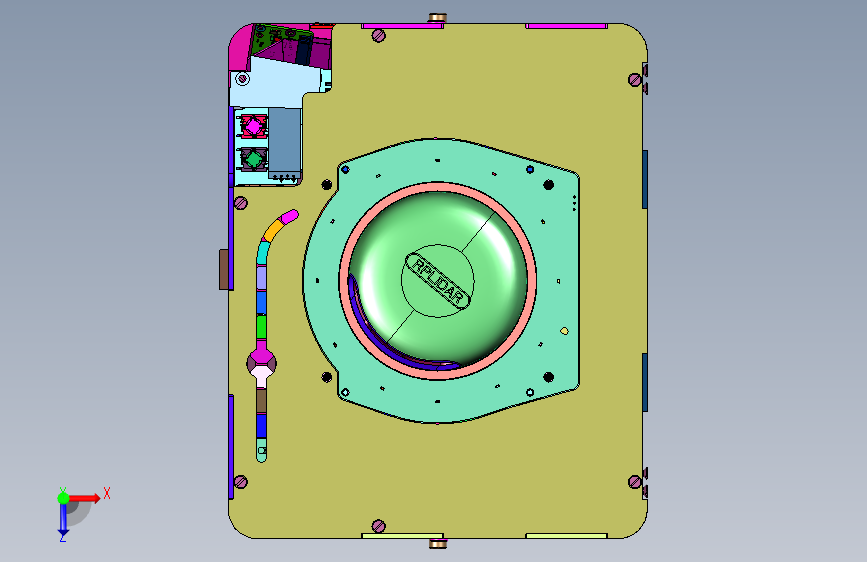This screenshot has width=867, height=562.
Task: Pick the cyan cable segment
Action: click(263, 253)
